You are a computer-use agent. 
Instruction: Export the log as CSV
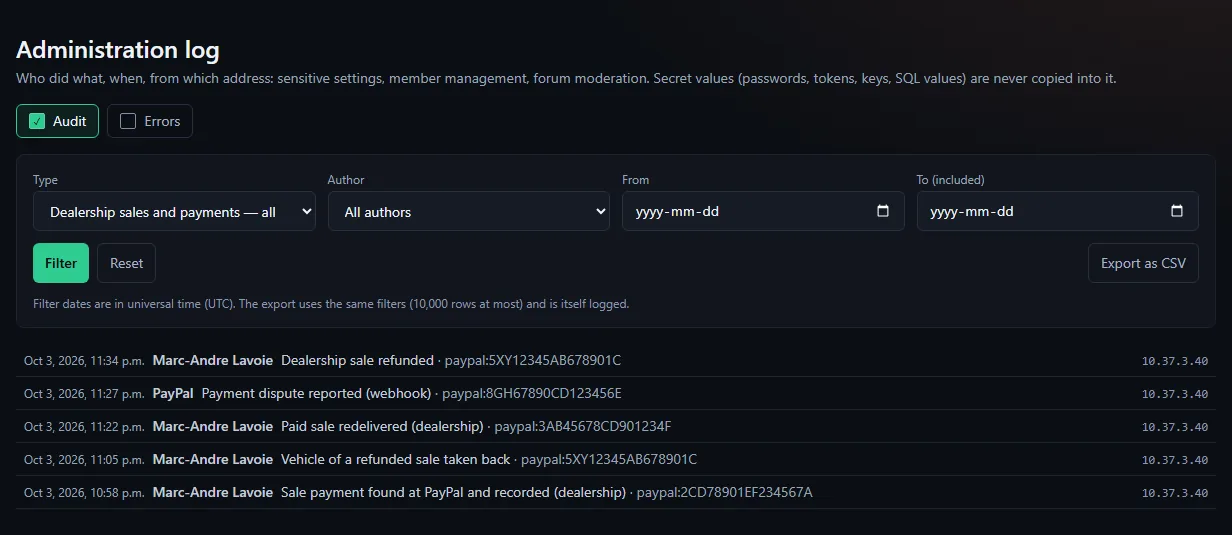[1143, 263]
